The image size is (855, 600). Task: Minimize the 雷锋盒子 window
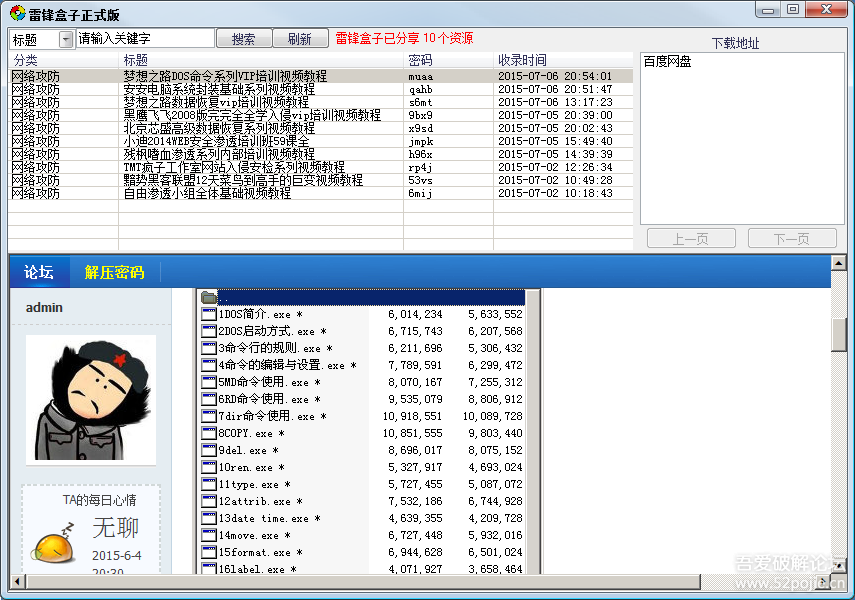coord(768,10)
